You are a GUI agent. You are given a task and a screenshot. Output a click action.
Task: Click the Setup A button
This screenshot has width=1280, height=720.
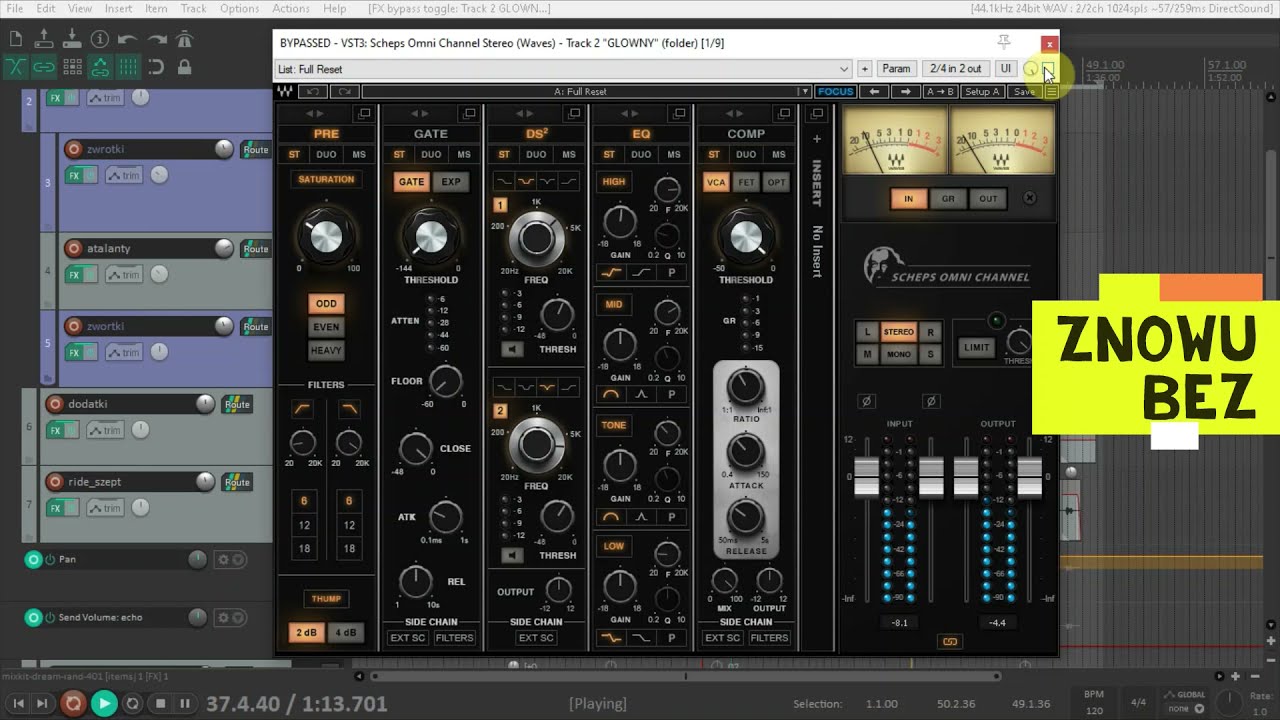click(x=982, y=92)
